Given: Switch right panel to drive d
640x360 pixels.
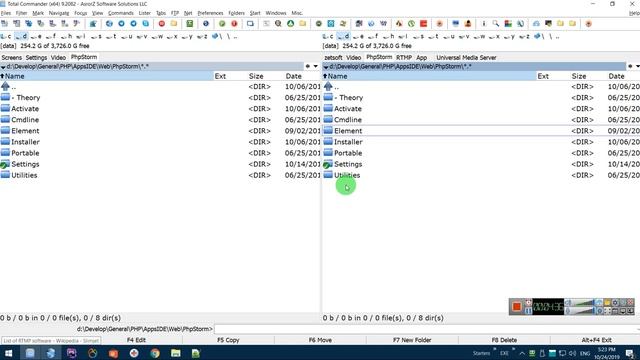Looking at the screenshot, I should 343,36.
